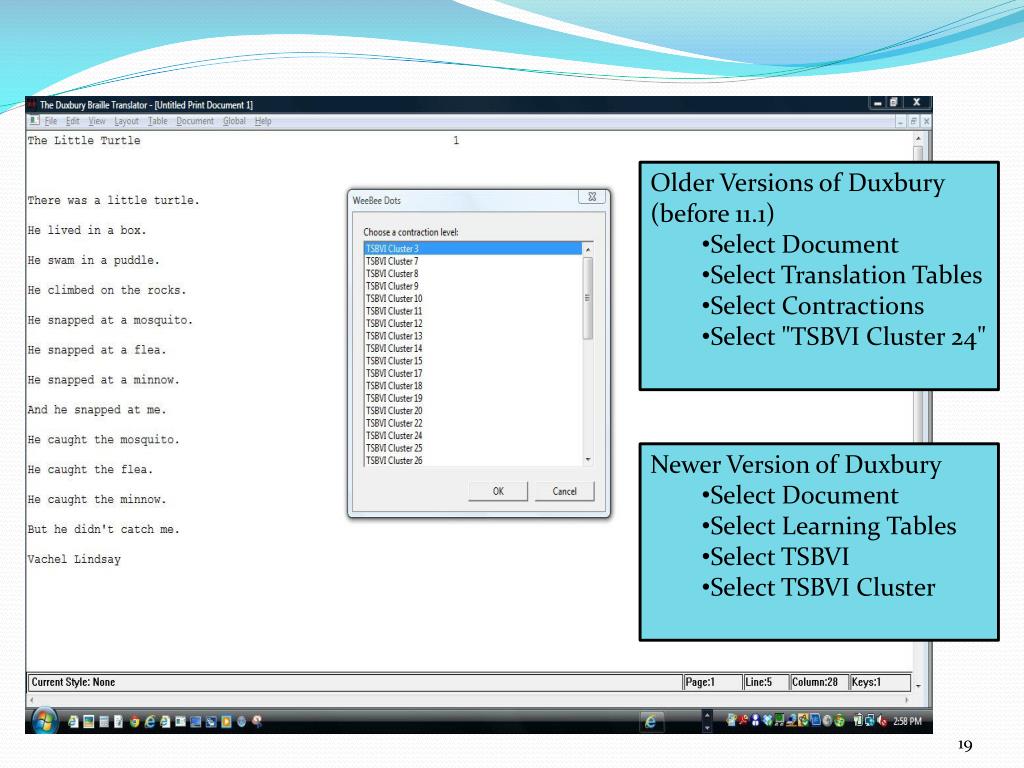Click the line "And he snapped at me."
Viewport: 1024px width, 768px height.
(x=97, y=410)
